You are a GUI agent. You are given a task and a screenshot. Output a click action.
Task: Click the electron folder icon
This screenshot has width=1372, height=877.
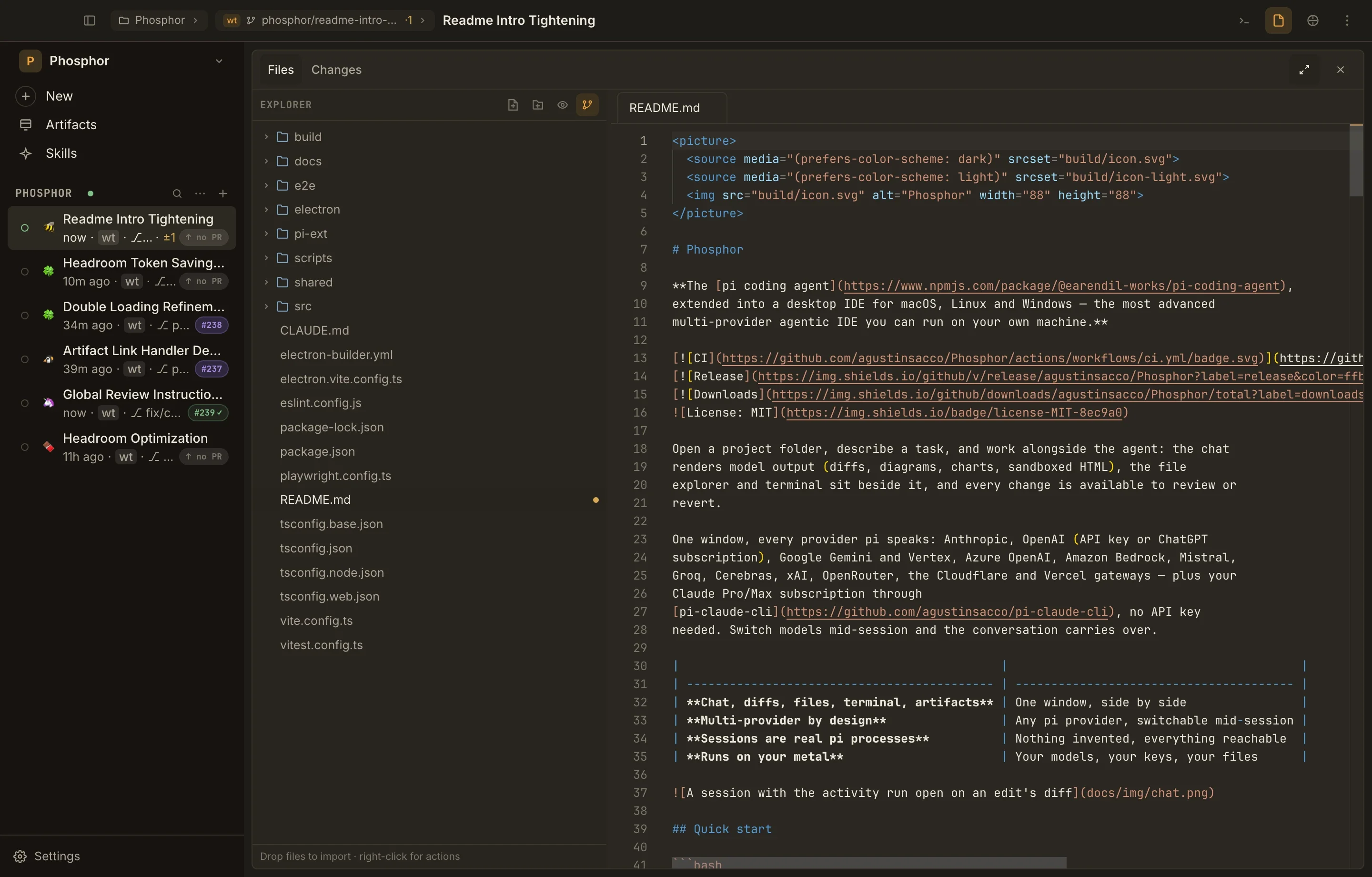[x=282, y=210]
